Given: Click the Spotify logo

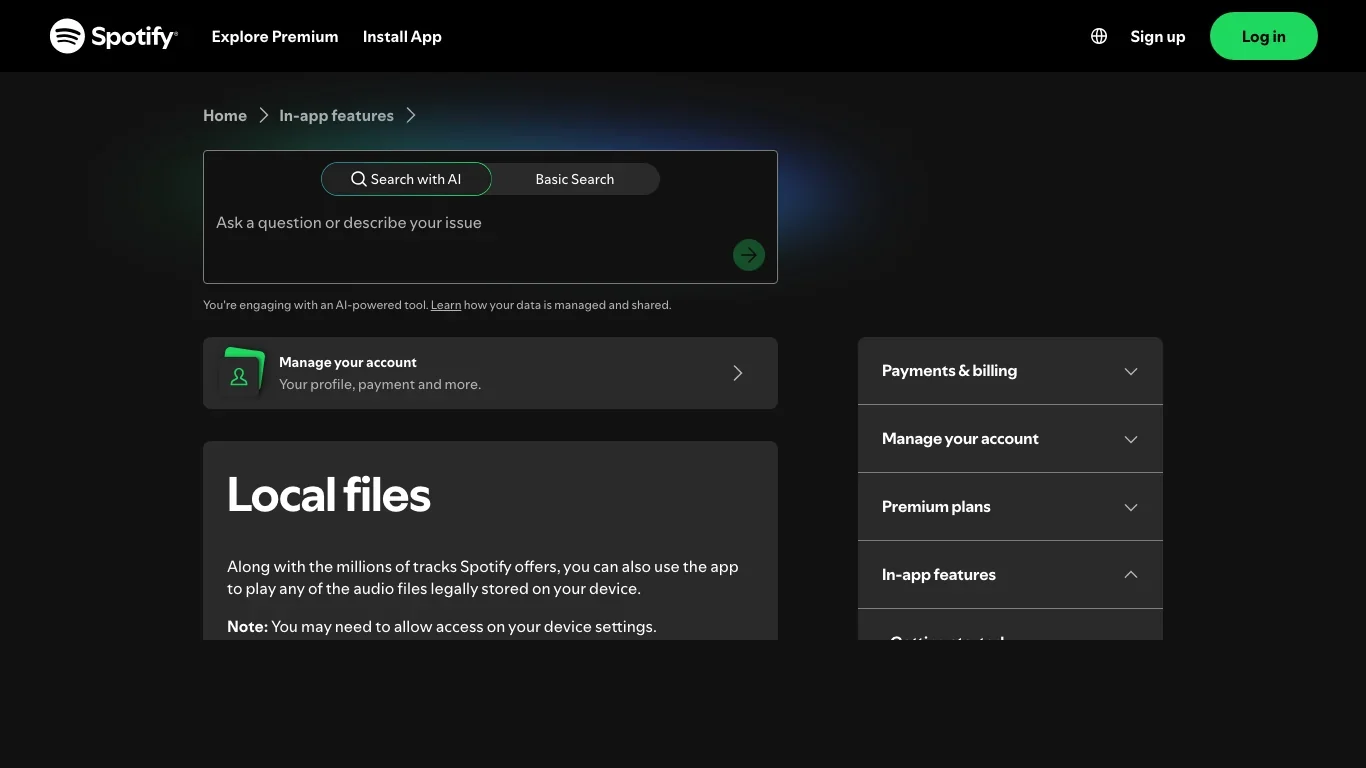Looking at the screenshot, I should 114,36.
